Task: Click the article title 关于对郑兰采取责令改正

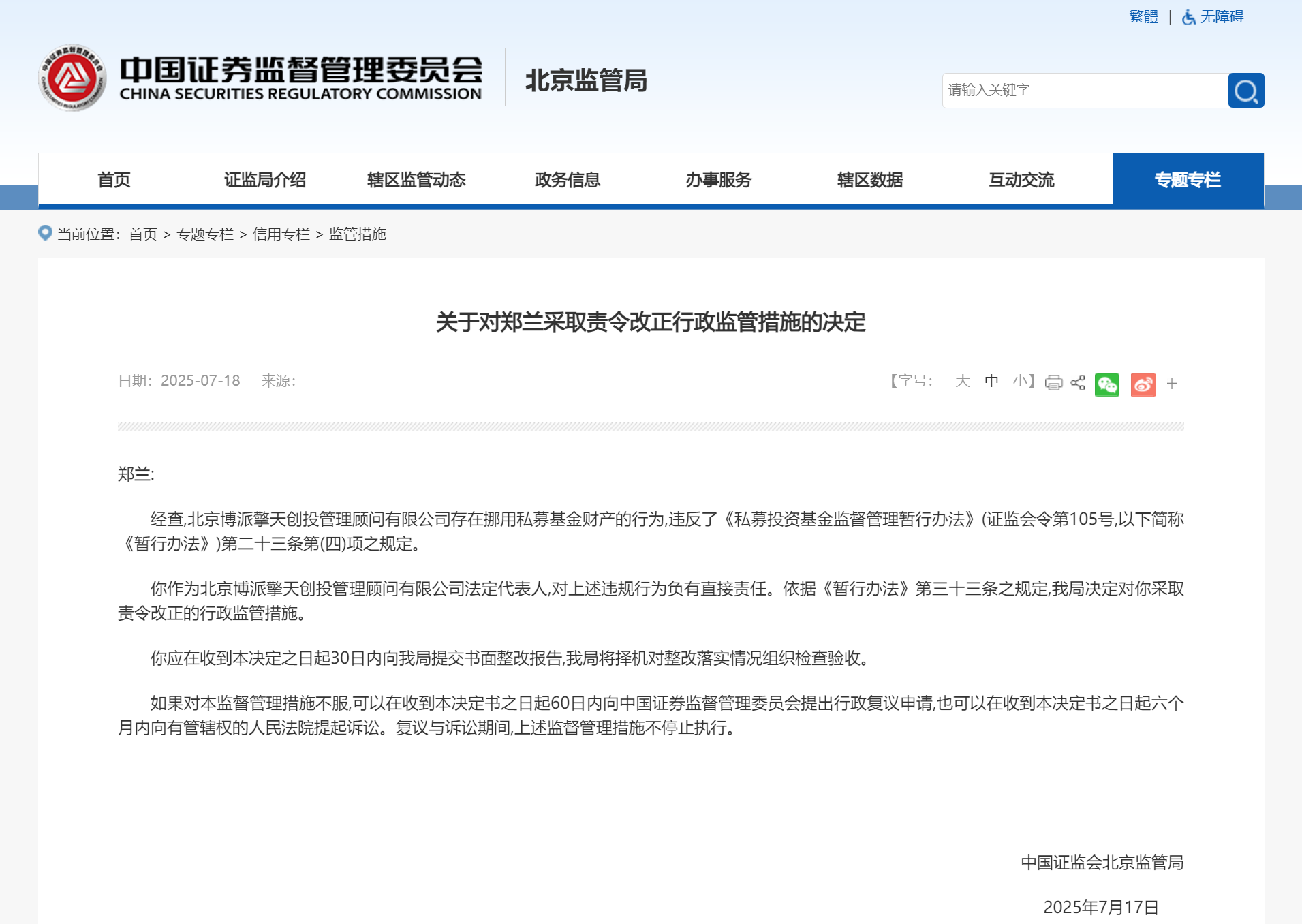Action: [651, 322]
